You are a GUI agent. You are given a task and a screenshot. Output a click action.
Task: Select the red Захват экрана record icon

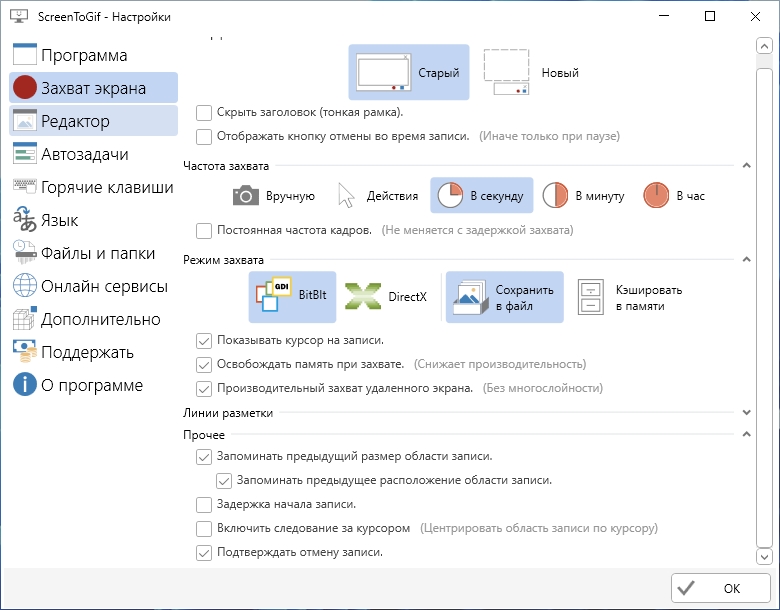coord(25,88)
